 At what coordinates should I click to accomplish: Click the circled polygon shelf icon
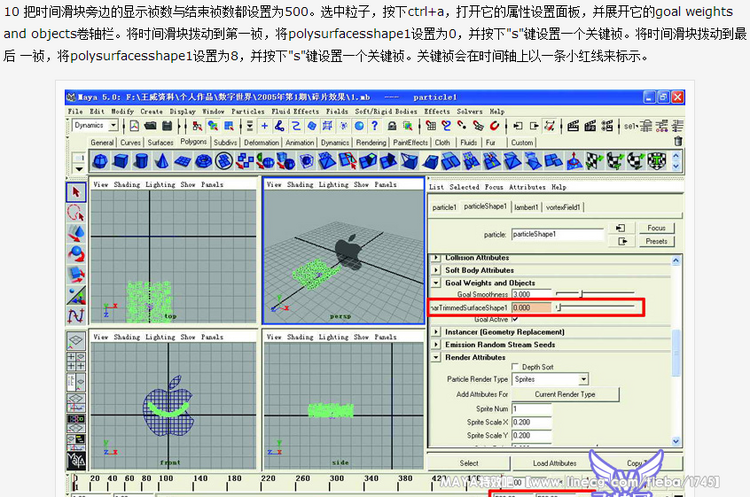[224, 162]
